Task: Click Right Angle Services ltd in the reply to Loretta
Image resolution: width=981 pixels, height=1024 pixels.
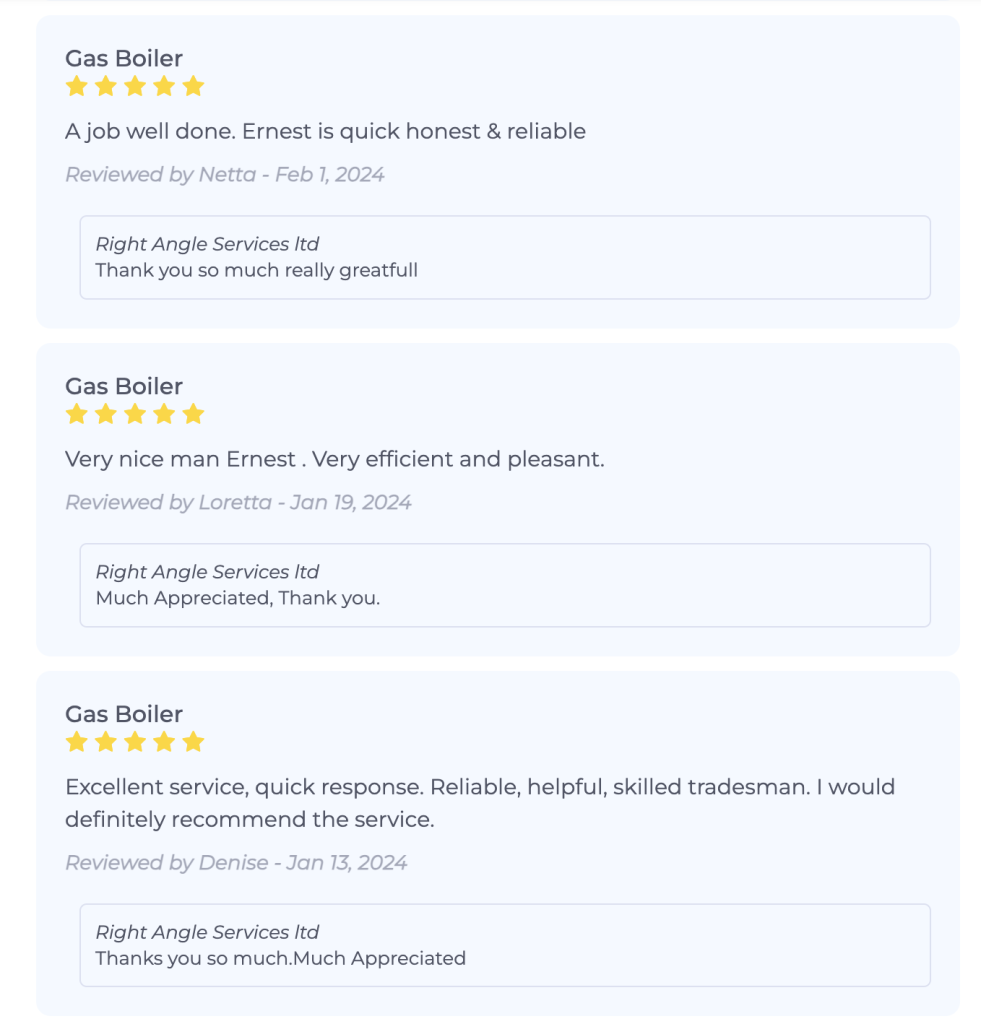Action: [207, 572]
